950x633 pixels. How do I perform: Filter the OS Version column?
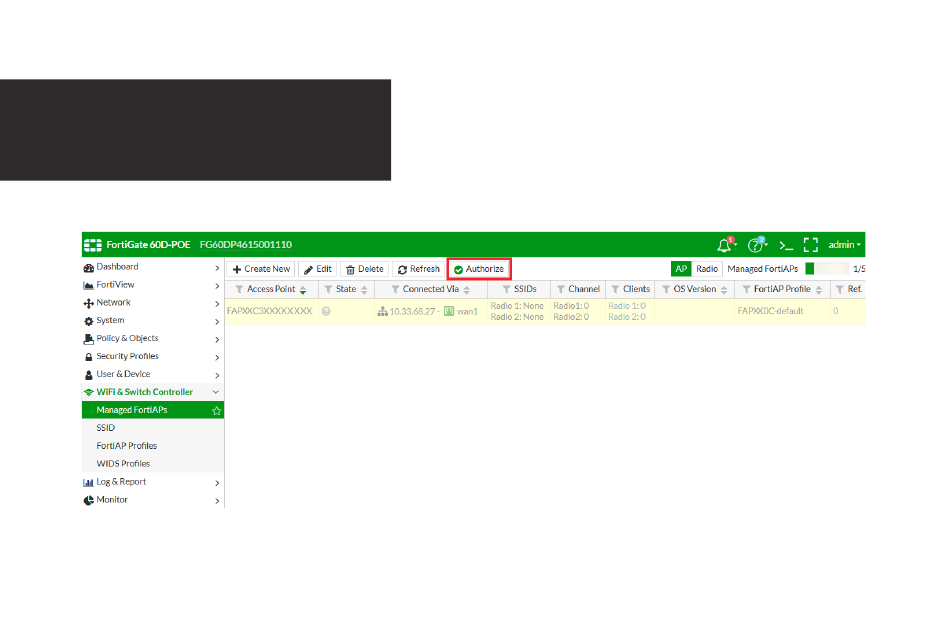[x=666, y=290]
